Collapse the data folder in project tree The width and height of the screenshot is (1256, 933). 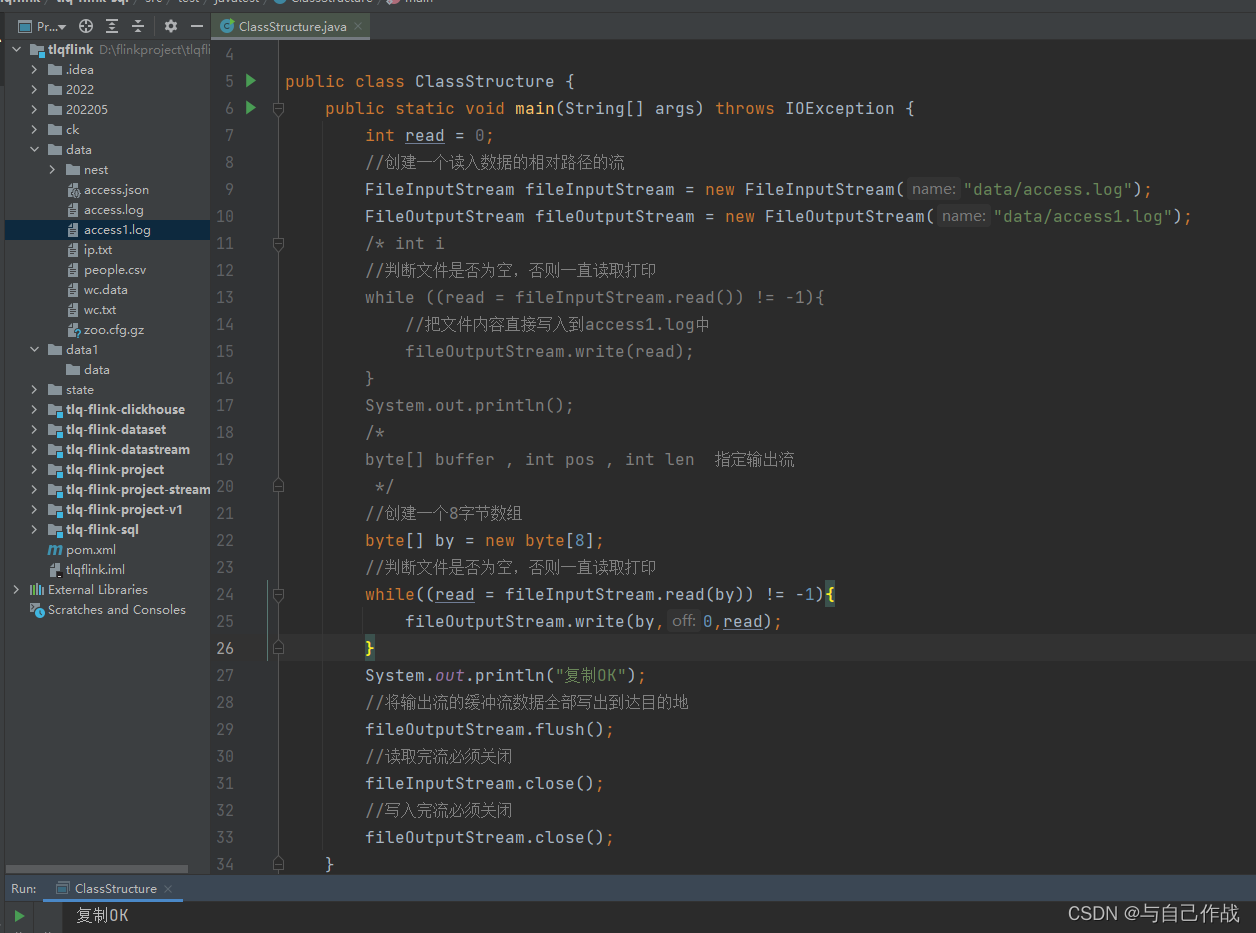(34, 150)
